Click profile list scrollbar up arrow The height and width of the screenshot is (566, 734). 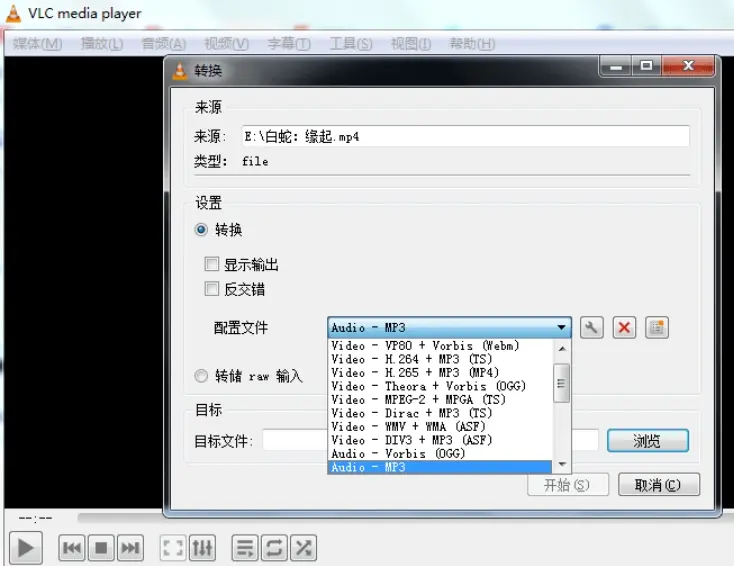562,348
